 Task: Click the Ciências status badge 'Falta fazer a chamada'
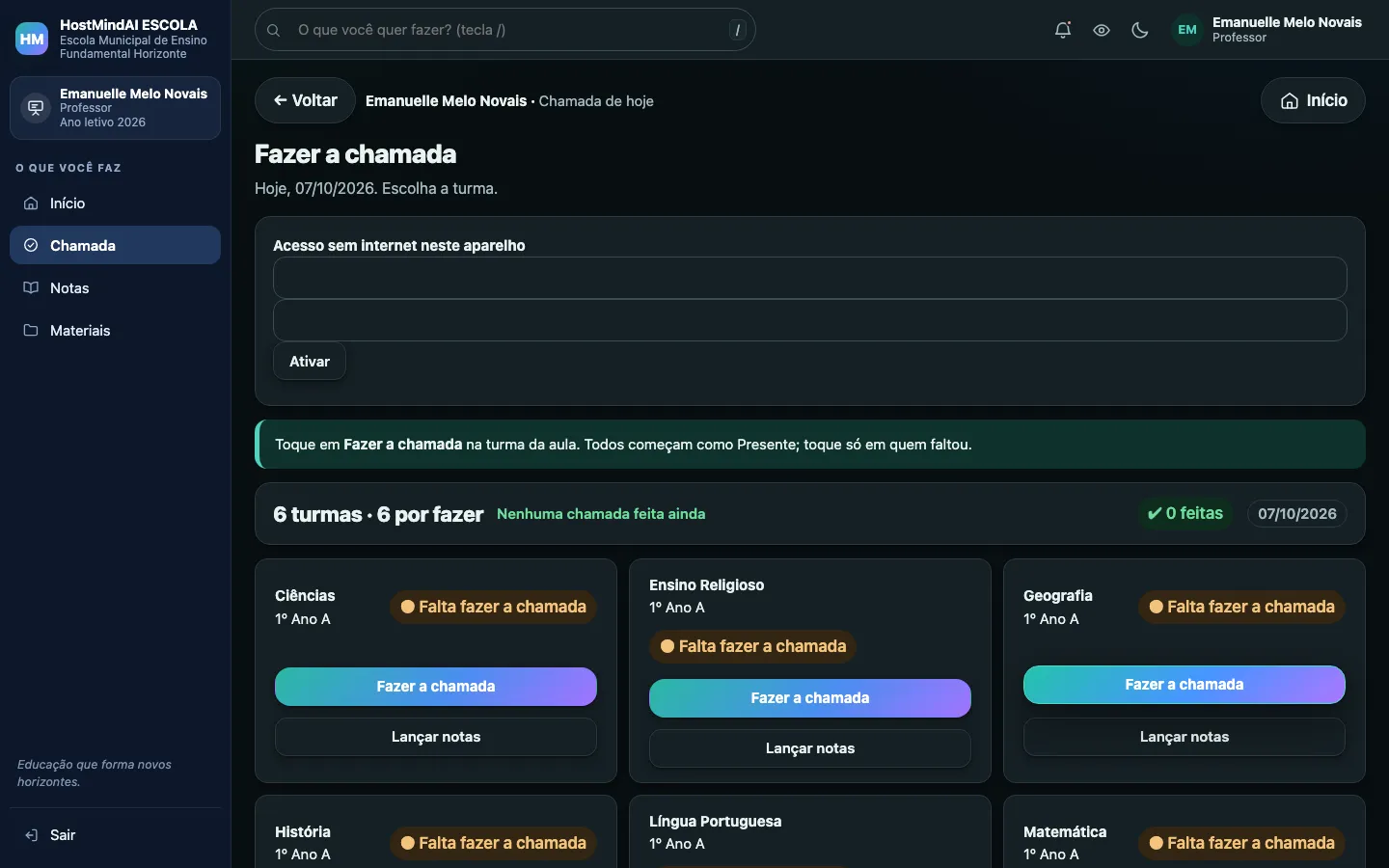coord(493,607)
